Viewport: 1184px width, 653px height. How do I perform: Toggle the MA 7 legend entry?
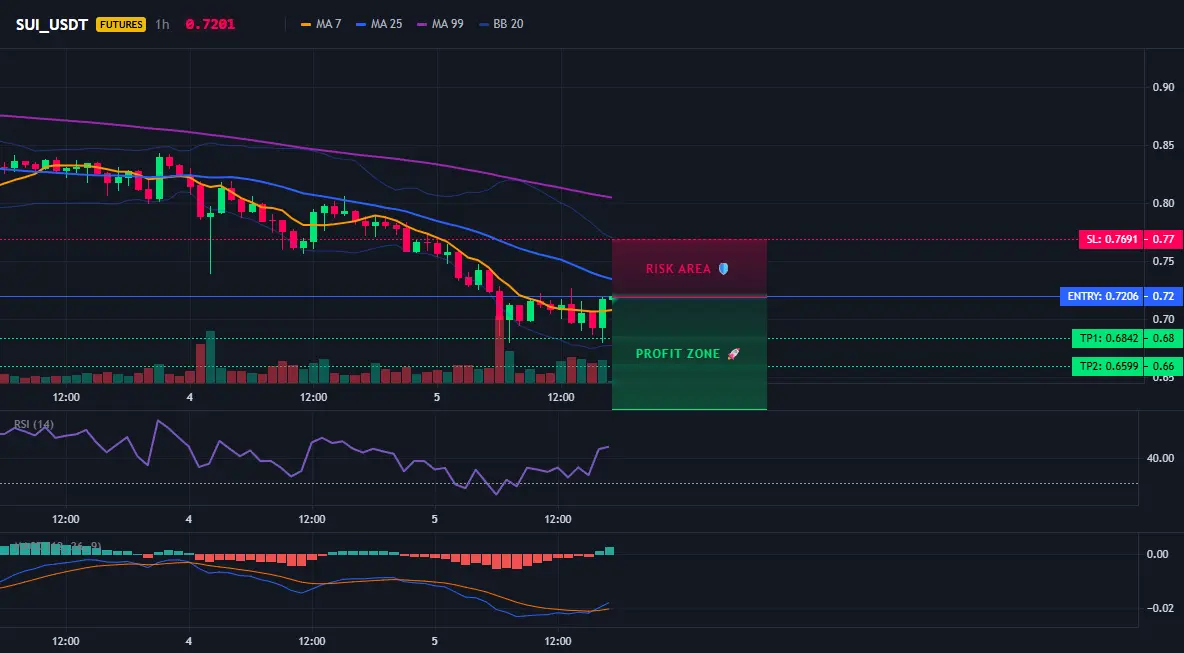(321, 24)
